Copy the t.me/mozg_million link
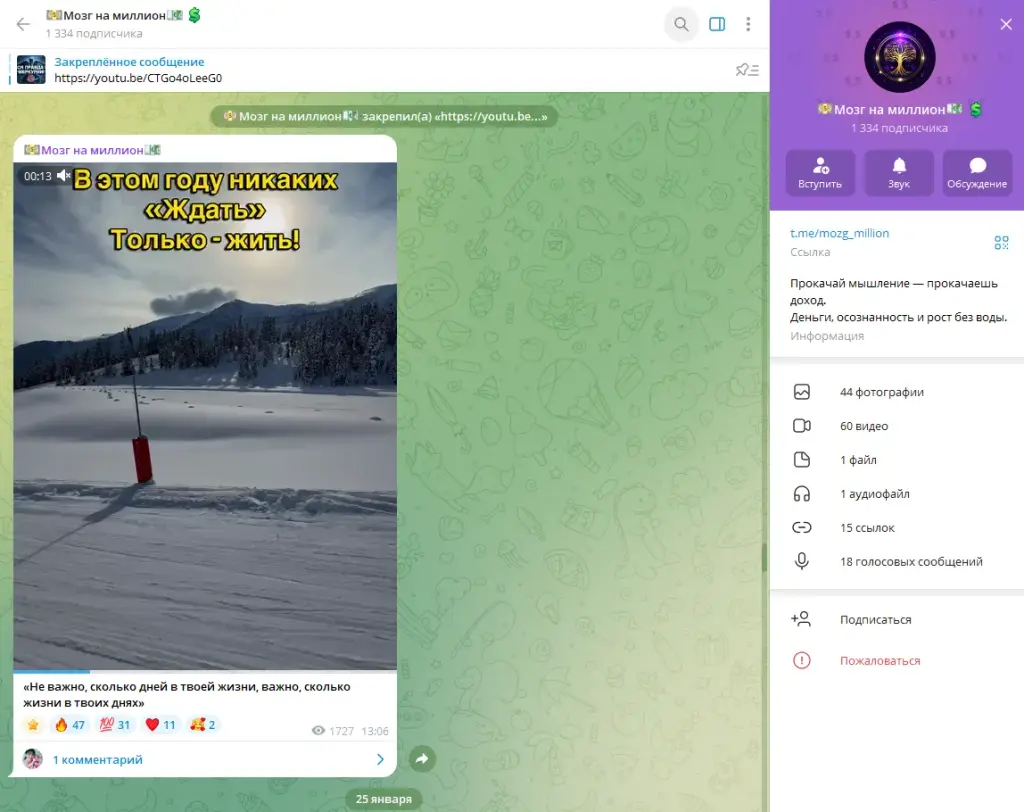 tap(839, 233)
